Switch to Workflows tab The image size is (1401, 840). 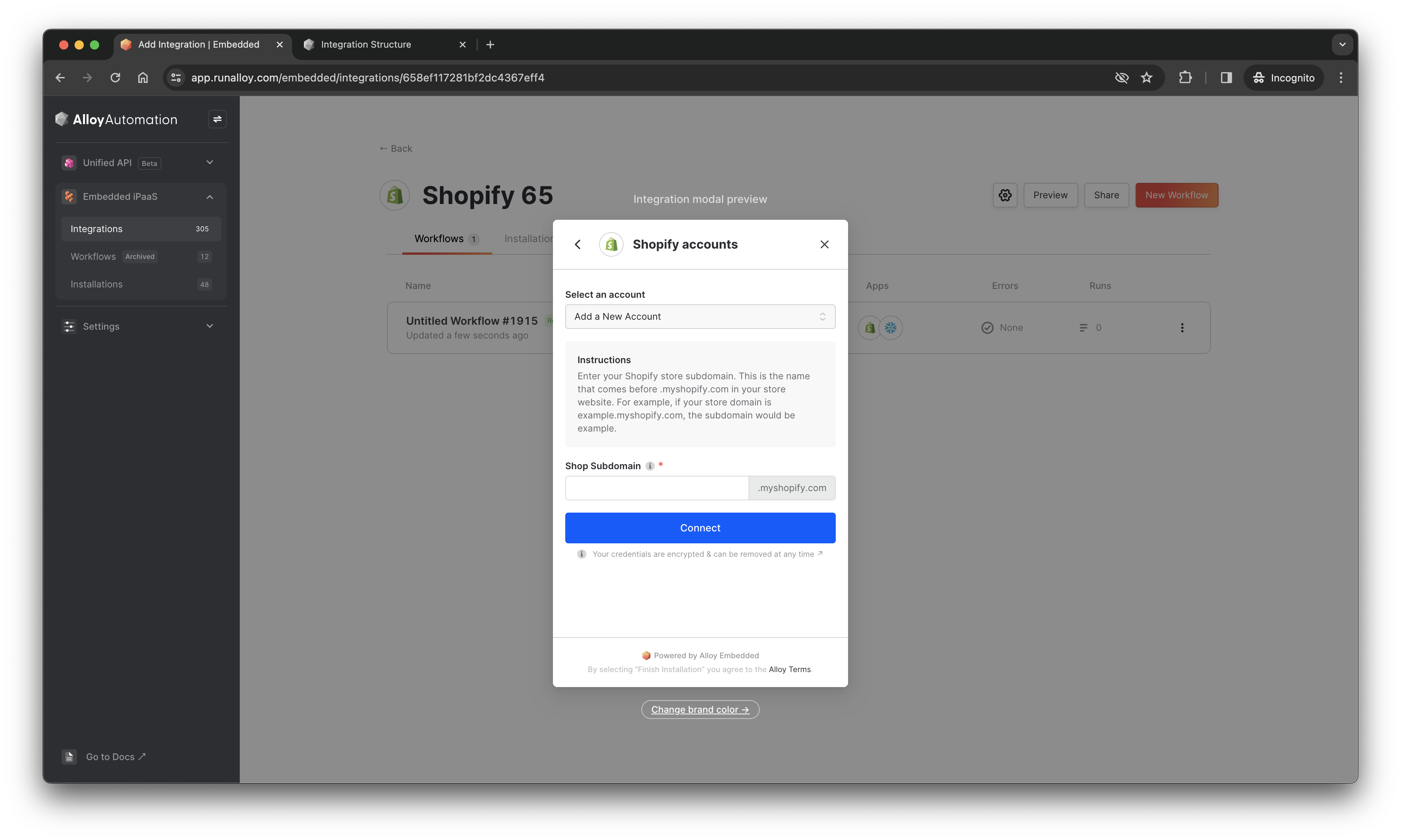[447, 239]
